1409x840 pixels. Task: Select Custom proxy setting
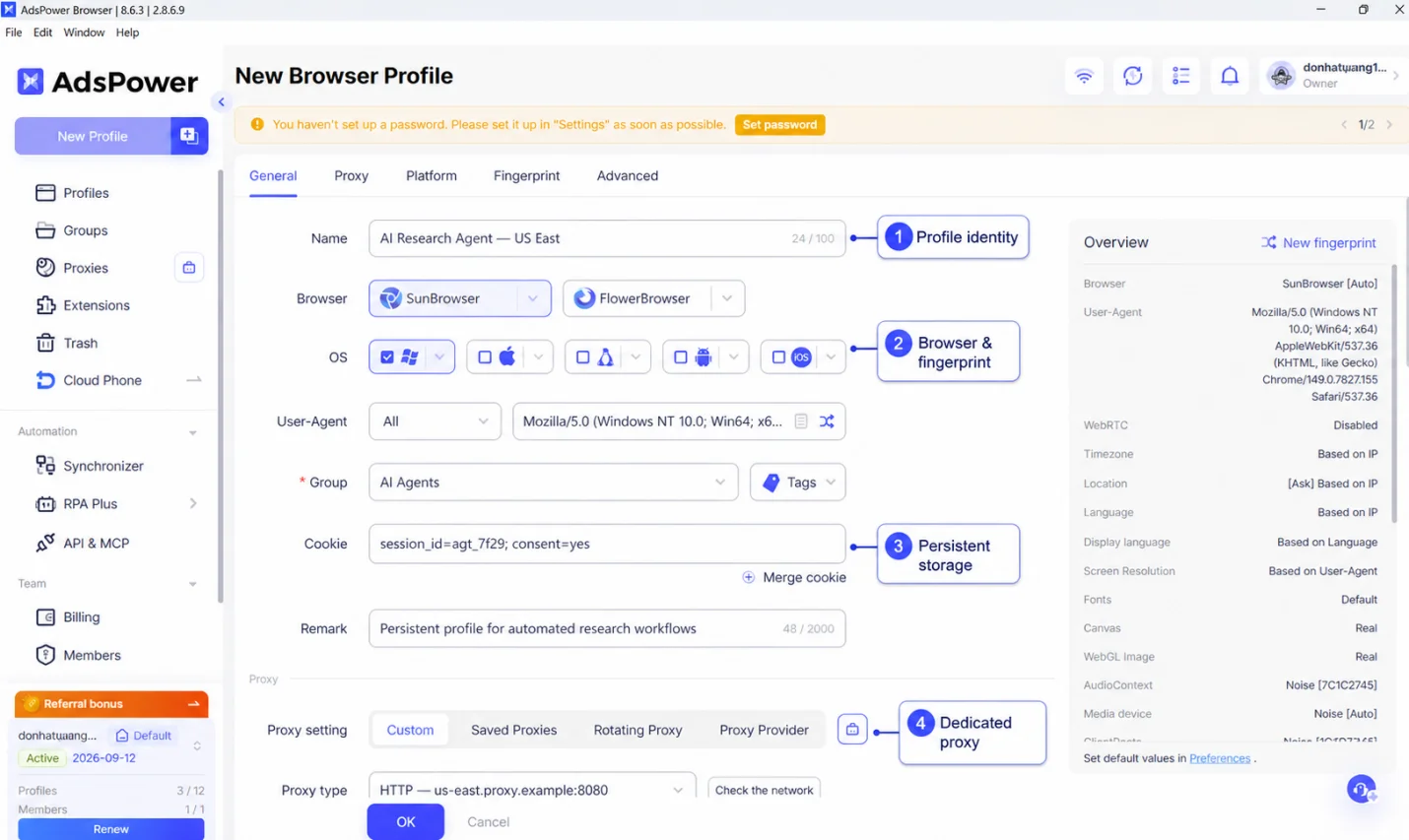click(410, 730)
